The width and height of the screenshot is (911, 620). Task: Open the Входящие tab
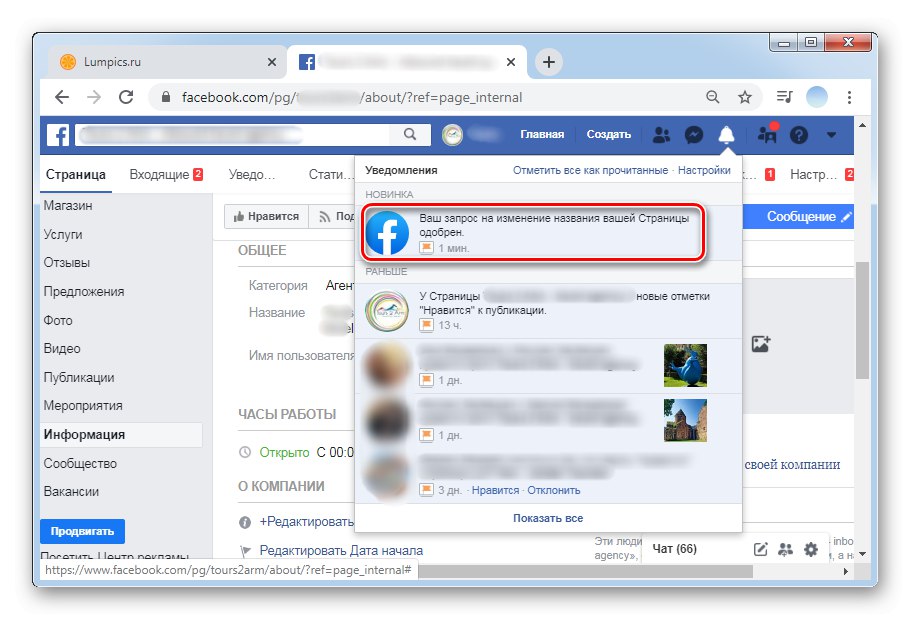click(x=166, y=174)
